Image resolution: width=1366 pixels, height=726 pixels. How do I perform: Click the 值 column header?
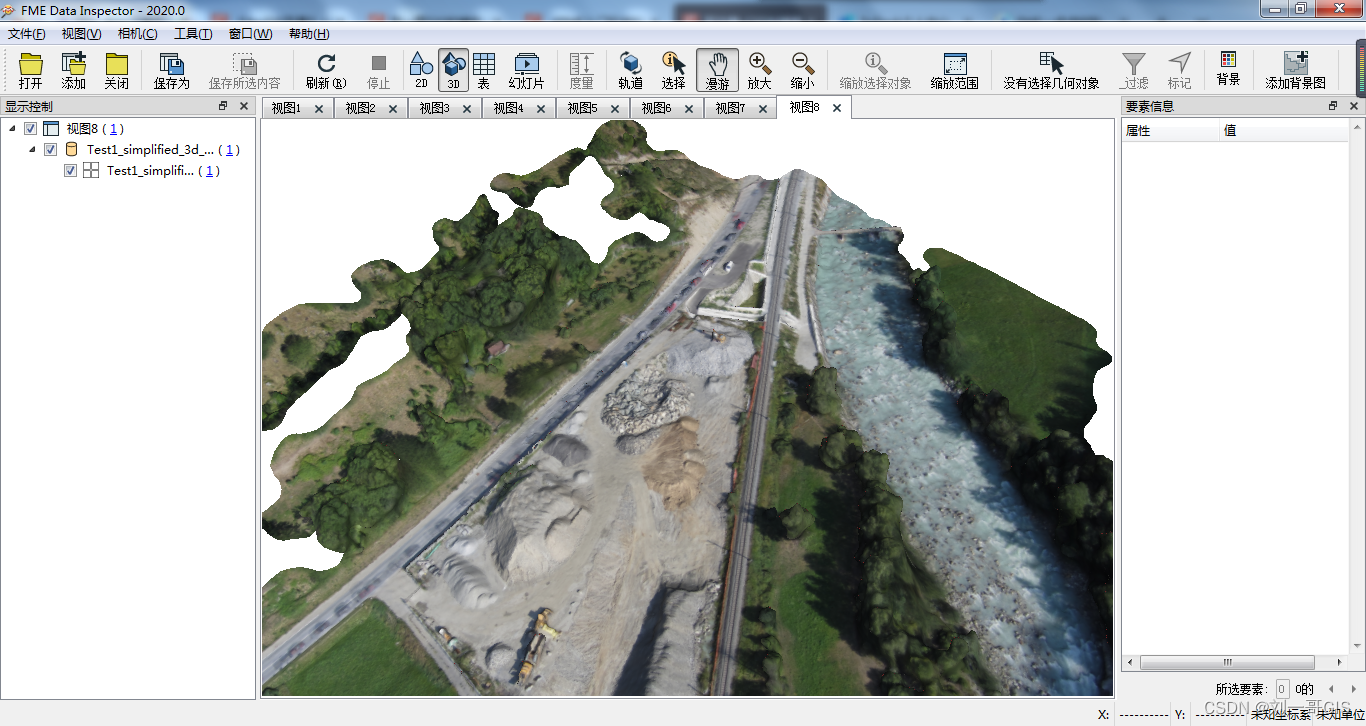(x=1284, y=130)
